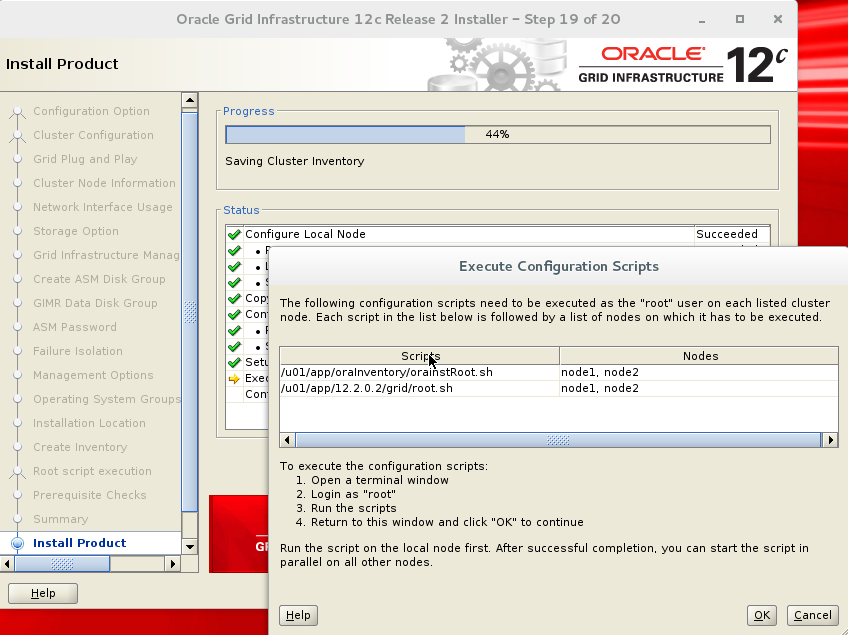Click the Install Product node icon in the sidebar

coord(18,543)
